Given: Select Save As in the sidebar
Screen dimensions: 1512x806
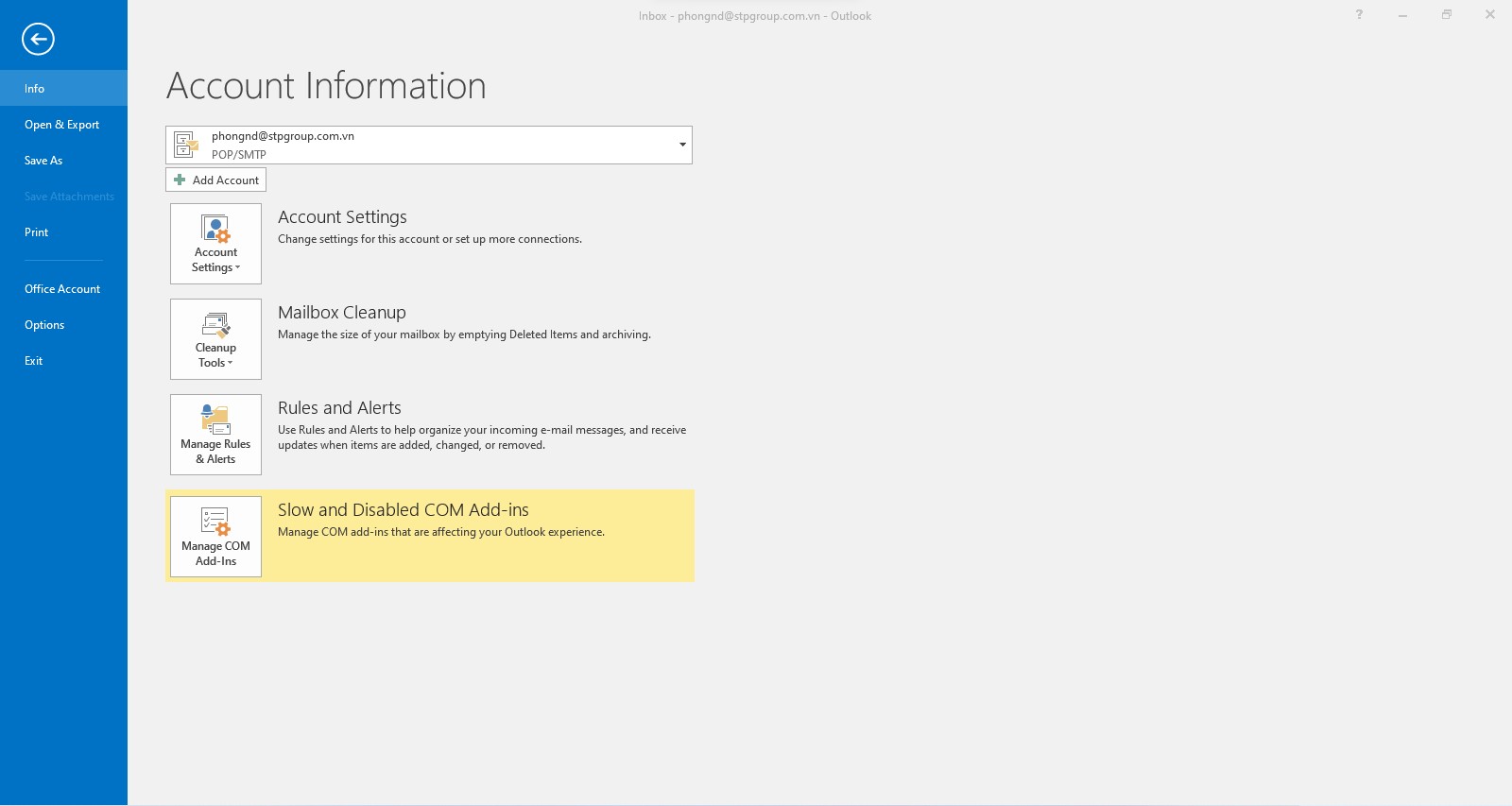Looking at the screenshot, I should 43,161.
